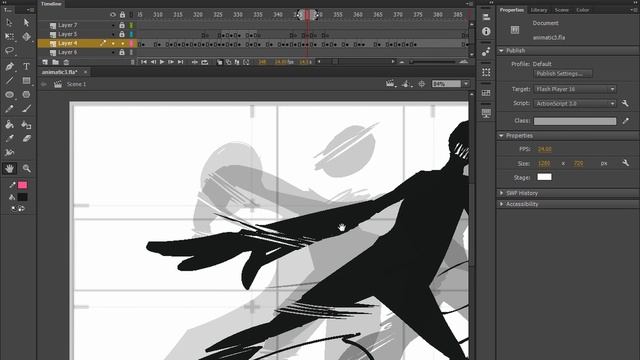This screenshot has height=360, width=640.
Task: Collapse the Properties section
Action: pyautogui.click(x=501, y=136)
